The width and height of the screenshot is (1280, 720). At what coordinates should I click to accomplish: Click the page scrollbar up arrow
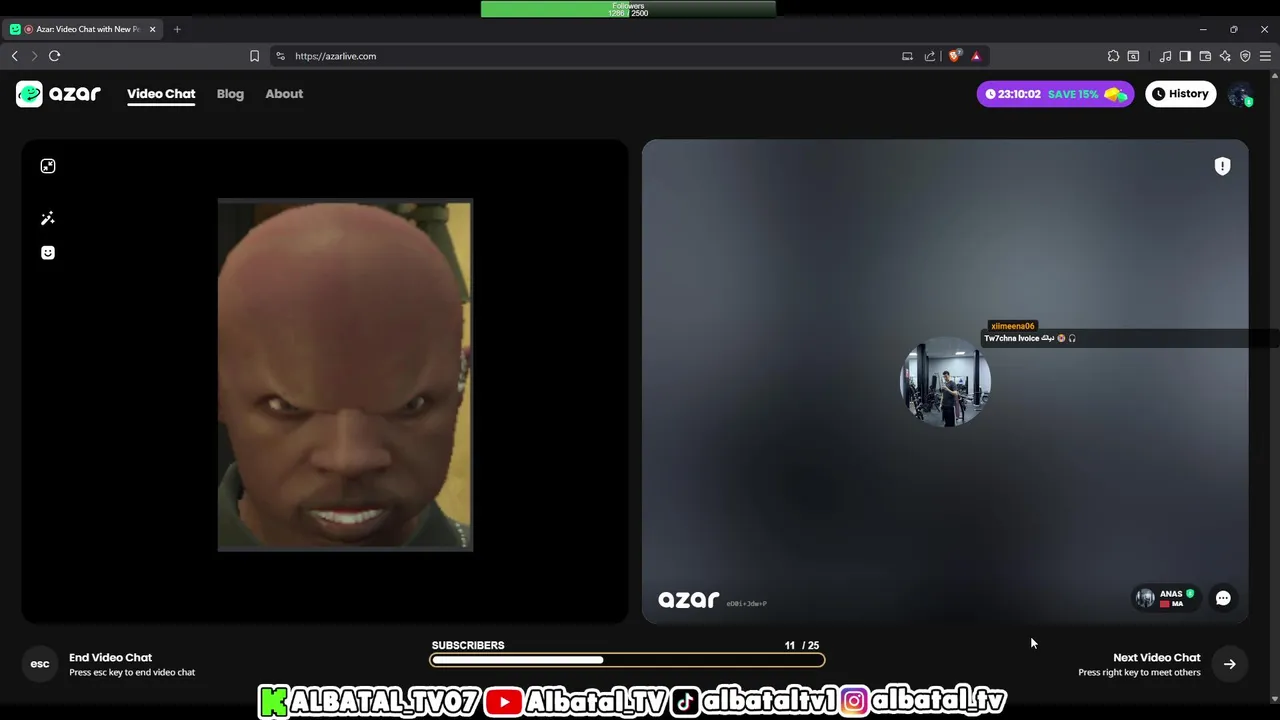(1274, 76)
